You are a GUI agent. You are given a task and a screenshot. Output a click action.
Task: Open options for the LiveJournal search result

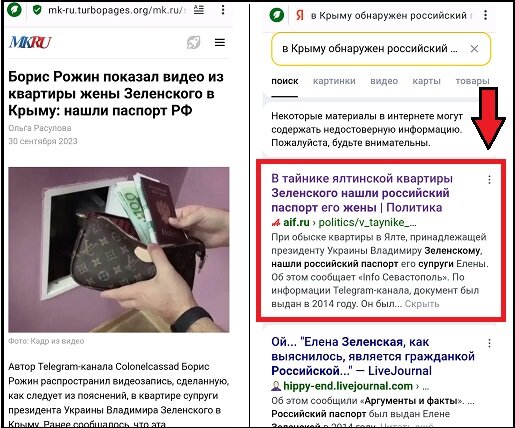pos(489,343)
